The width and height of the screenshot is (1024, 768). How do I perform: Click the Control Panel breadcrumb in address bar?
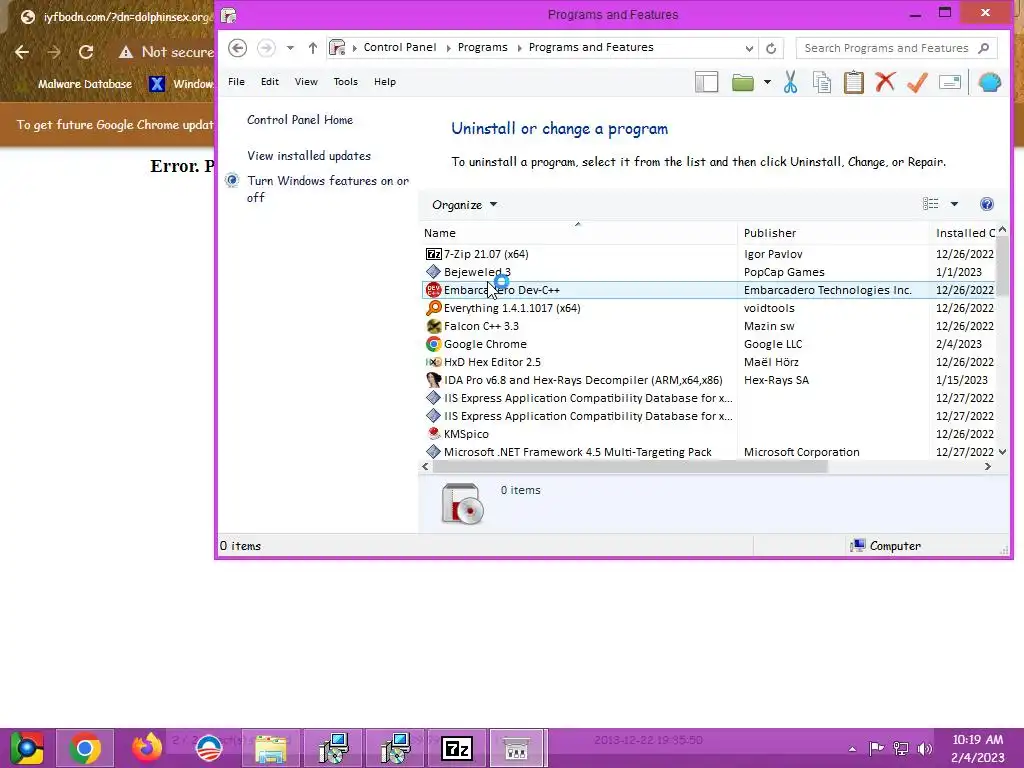pyautogui.click(x=400, y=47)
